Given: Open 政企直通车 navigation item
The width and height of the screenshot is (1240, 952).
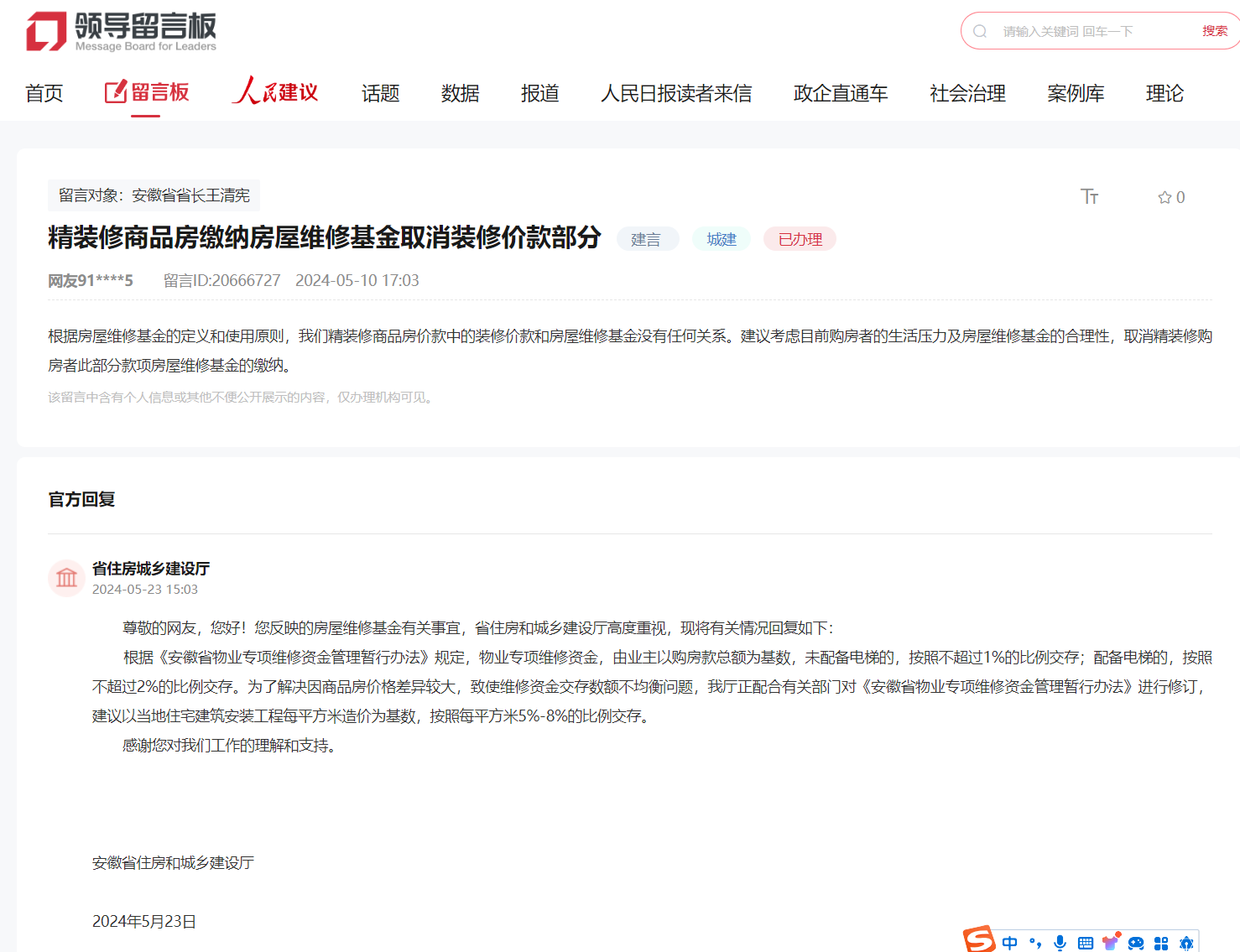Looking at the screenshot, I should coord(841,93).
